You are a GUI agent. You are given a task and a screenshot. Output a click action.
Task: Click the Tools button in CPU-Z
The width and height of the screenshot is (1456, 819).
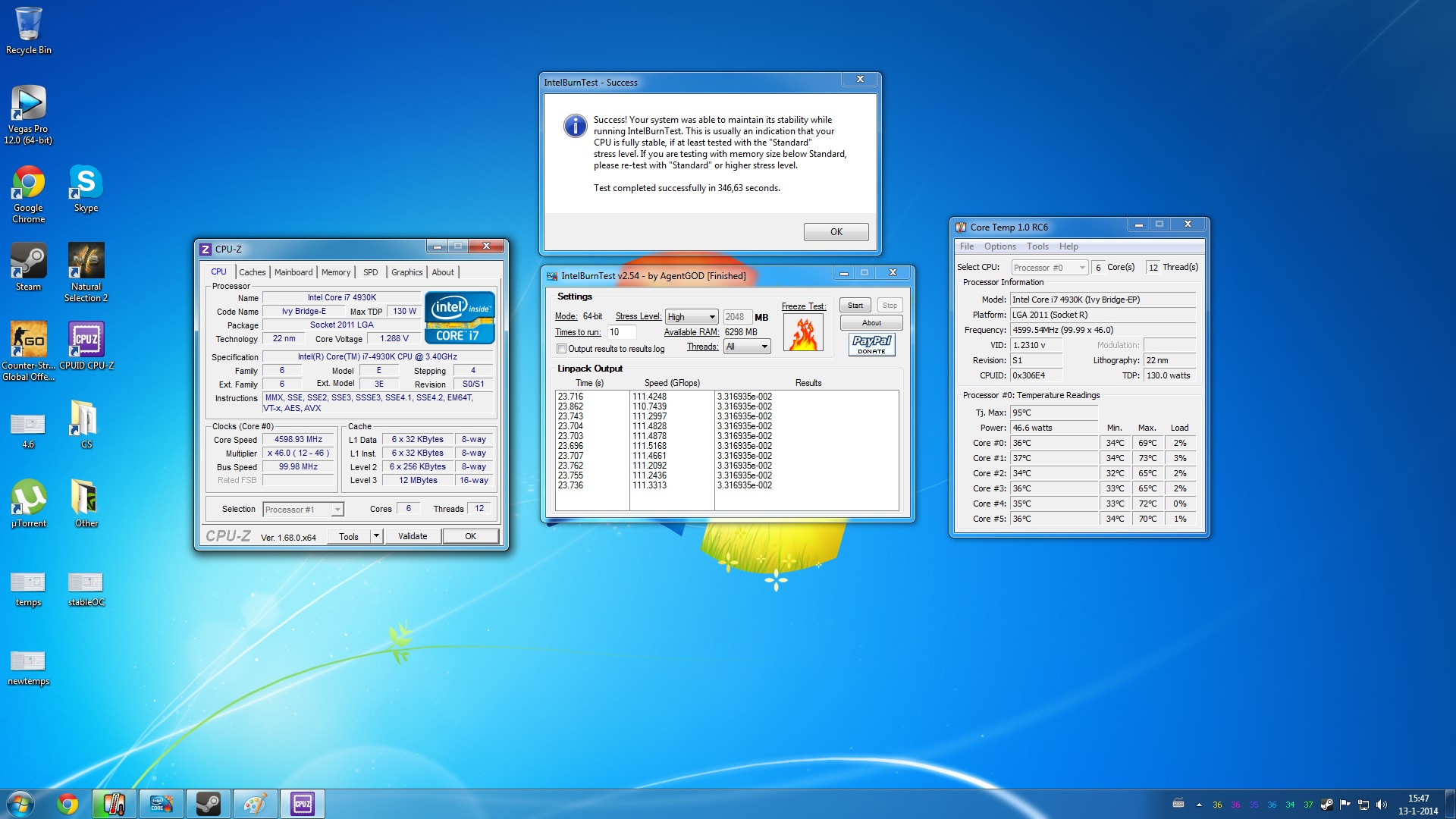point(349,536)
